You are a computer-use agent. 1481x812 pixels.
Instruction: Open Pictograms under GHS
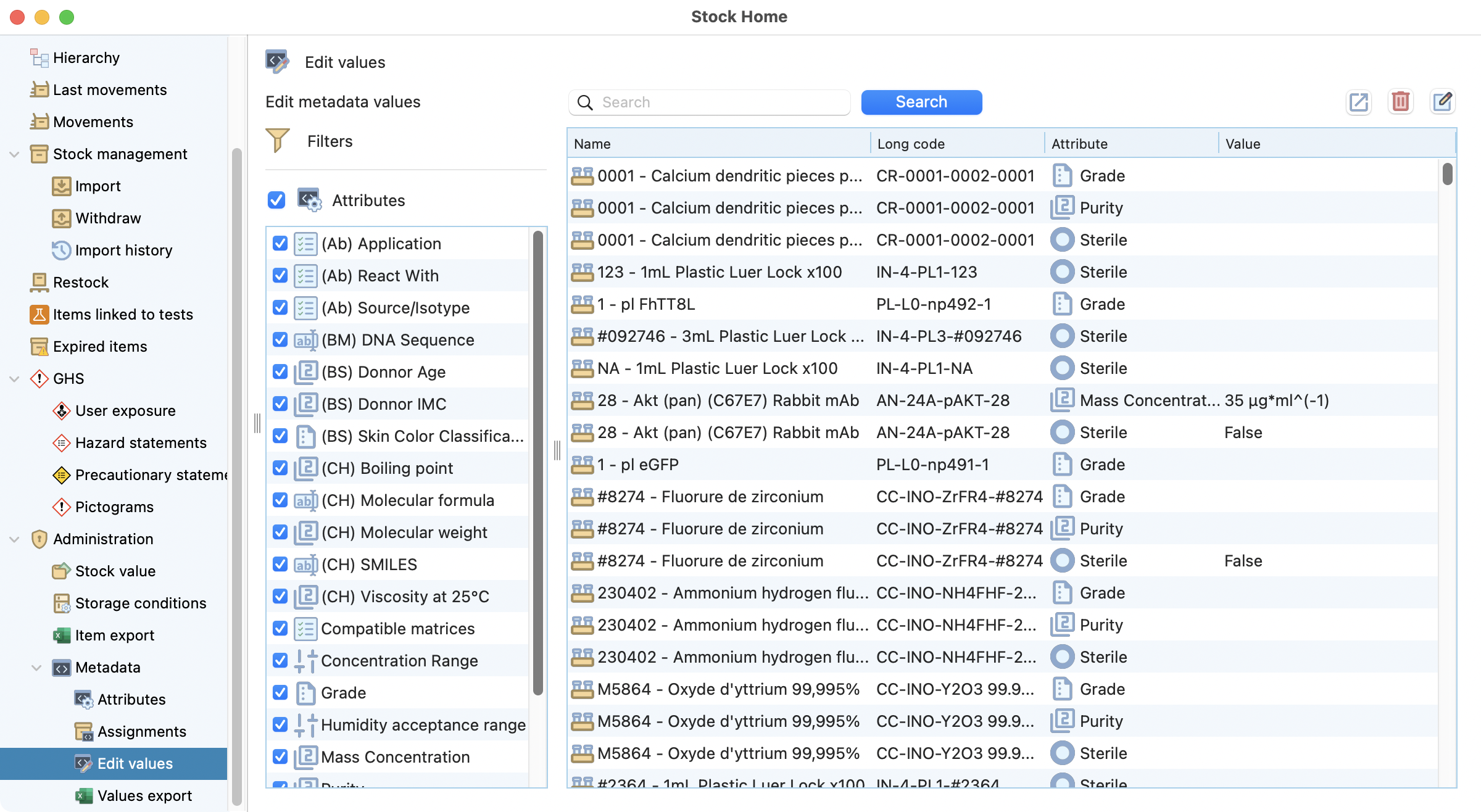114,507
